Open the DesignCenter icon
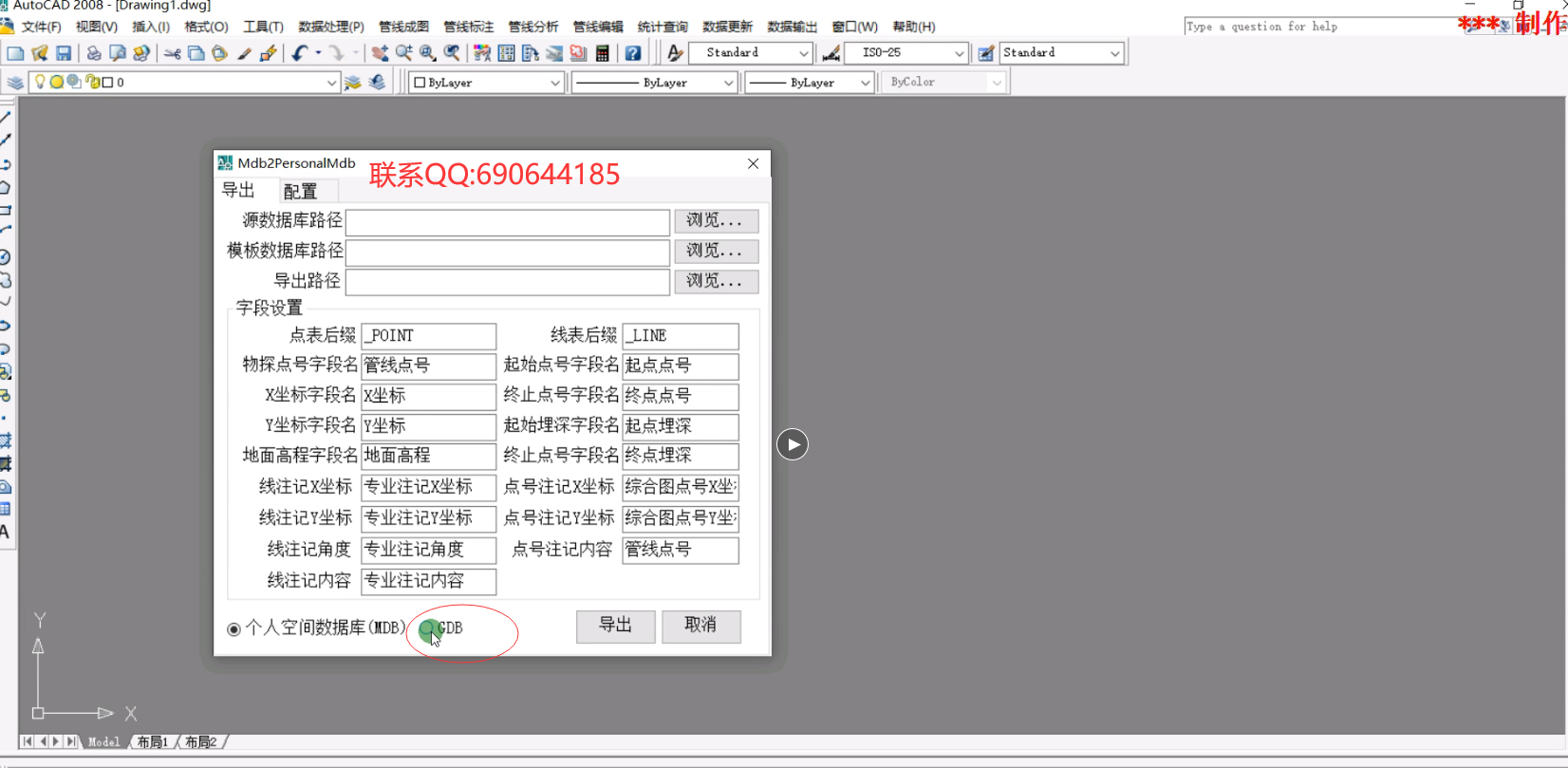The height and width of the screenshot is (768, 1568). coord(506,53)
